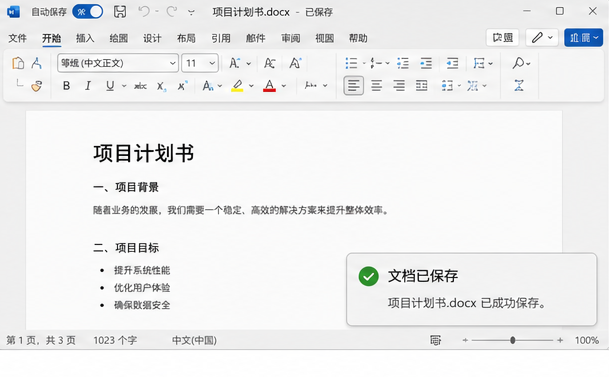The width and height of the screenshot is (609, 377).
Task: Increase paragraph indent
Action: (x=452, y=63)
